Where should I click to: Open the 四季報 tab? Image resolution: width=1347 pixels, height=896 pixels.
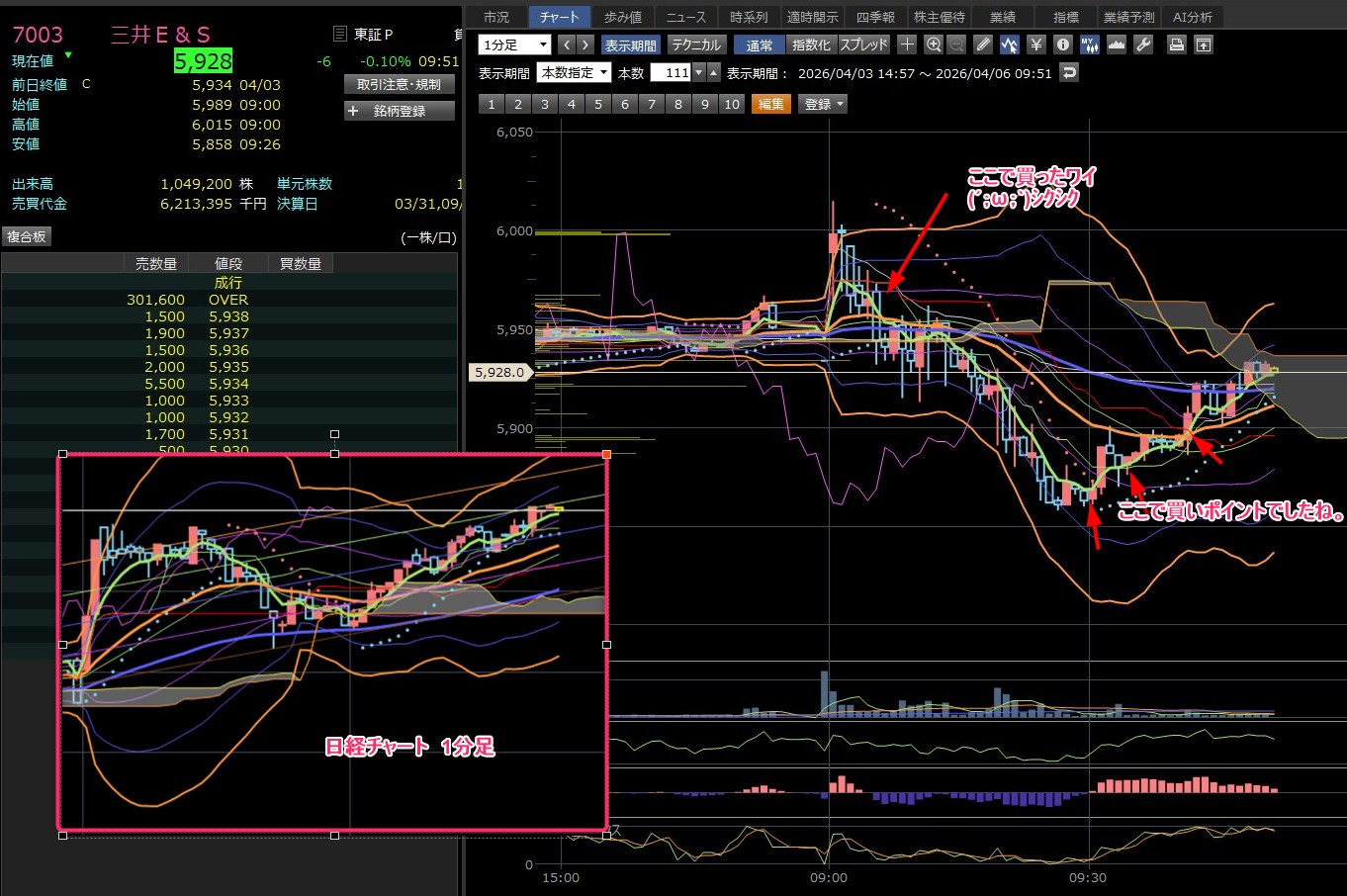[874, 17]
